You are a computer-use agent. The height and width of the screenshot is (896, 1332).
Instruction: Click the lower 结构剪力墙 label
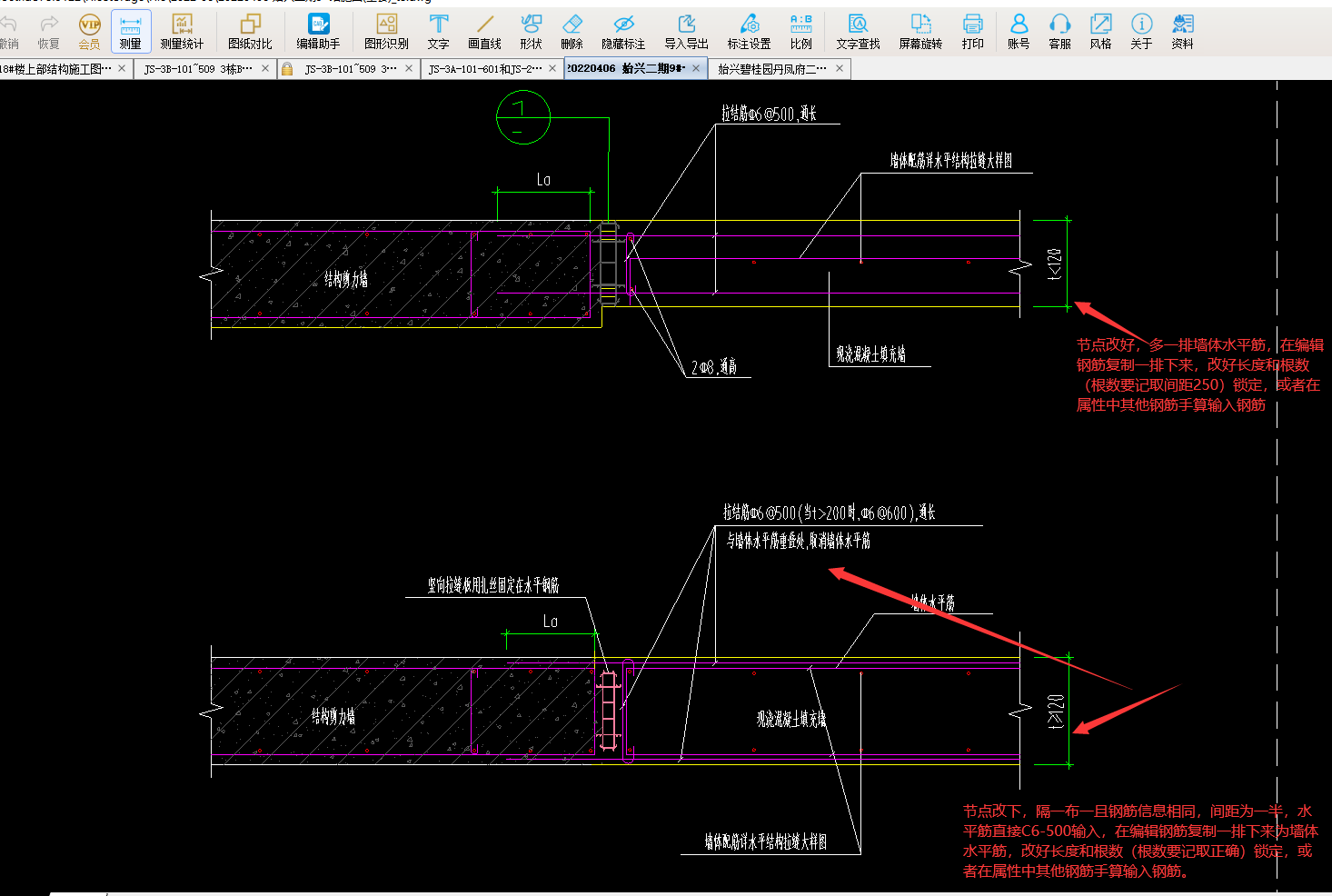pyautogui.click(x=333, y=716)
